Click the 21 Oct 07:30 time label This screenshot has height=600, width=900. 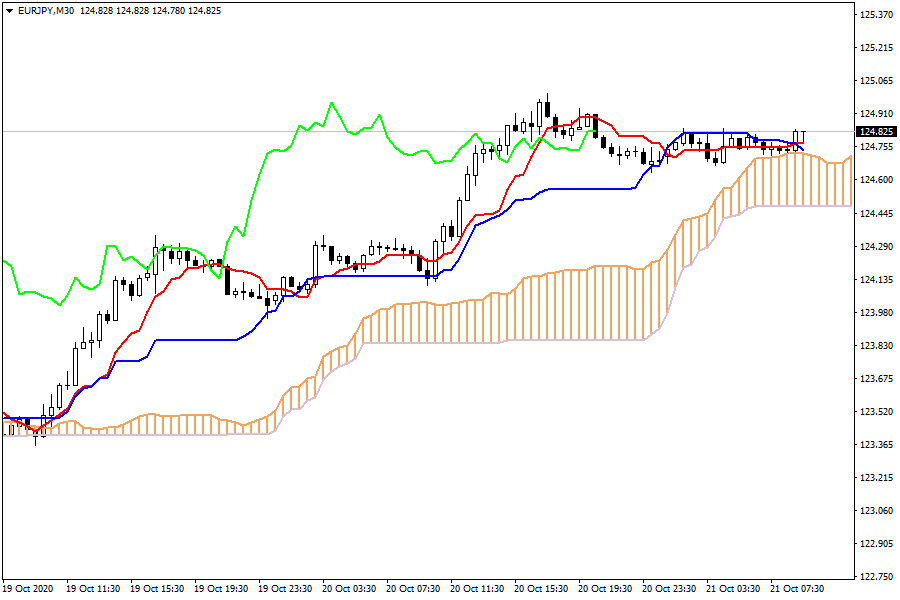pos(800,588)
